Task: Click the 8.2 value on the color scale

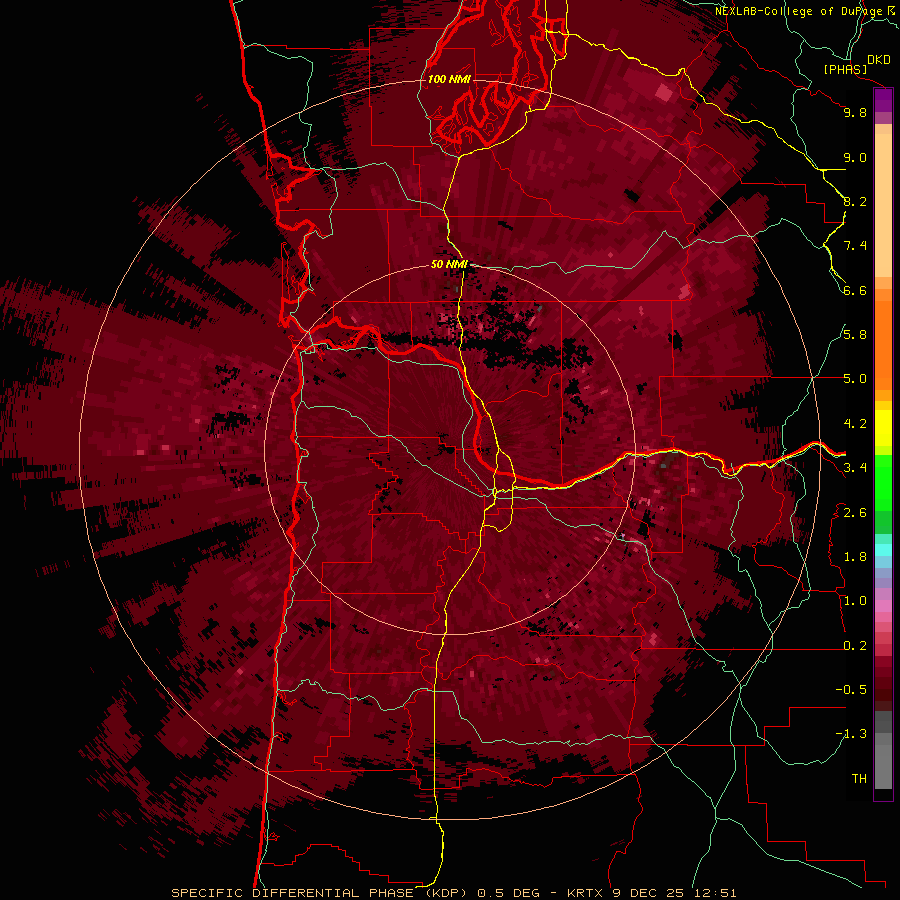Action: (x=855, y=201)
